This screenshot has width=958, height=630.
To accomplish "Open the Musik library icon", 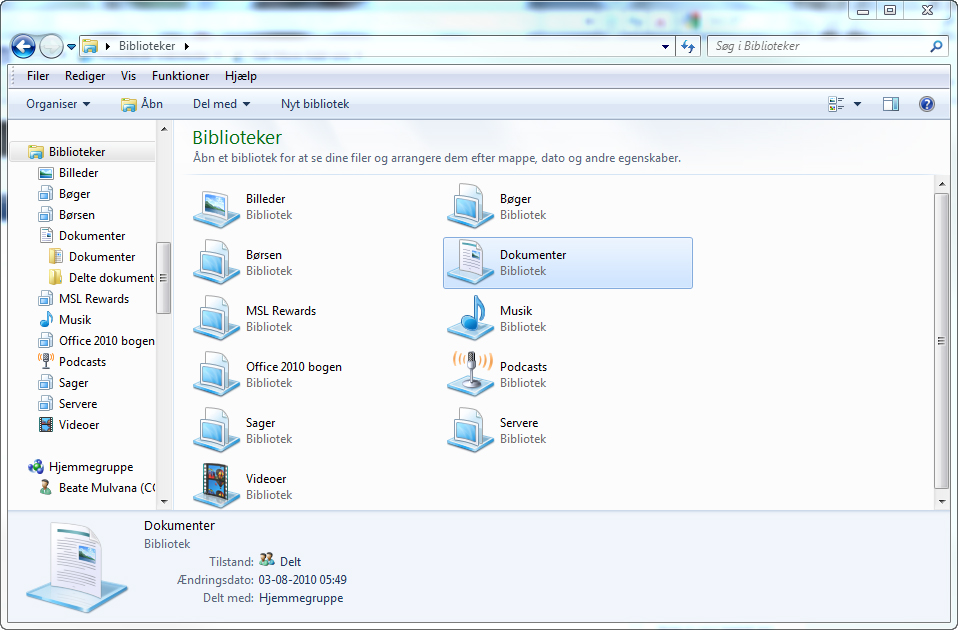I will tap(468, 319).
